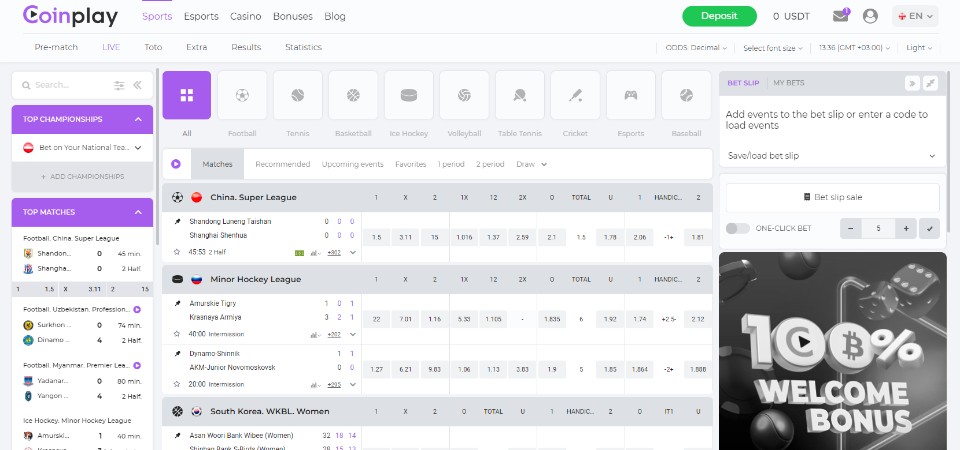Collapse the TOP CHAMPIONSHIPS section

(x=138, y=119)
